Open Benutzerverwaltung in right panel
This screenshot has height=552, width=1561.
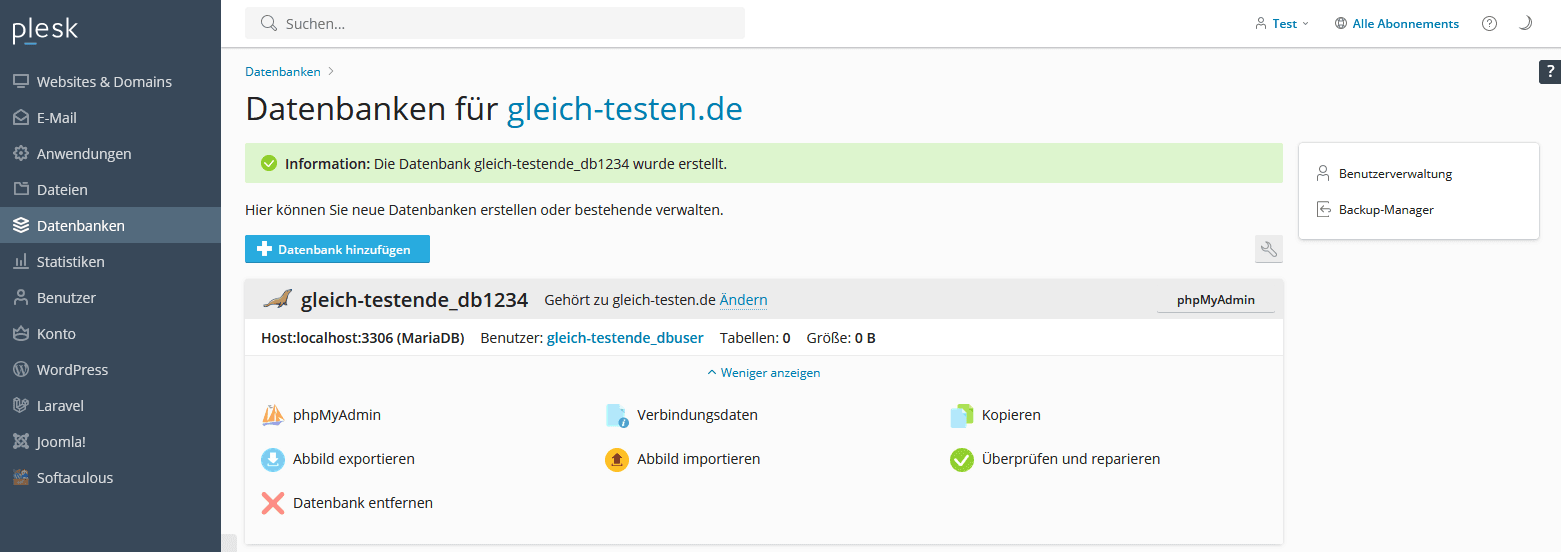1395,174
